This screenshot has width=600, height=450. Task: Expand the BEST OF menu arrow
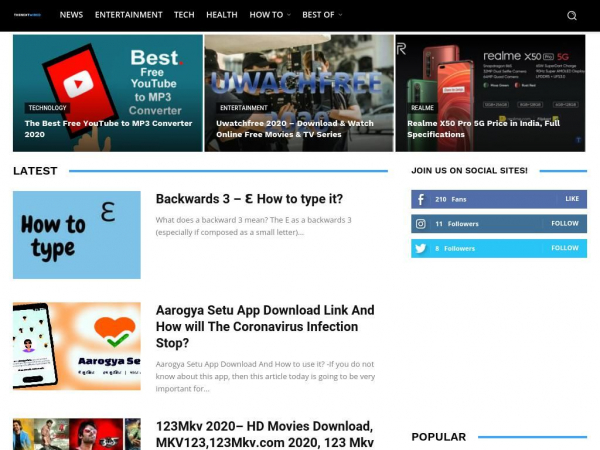340,15
